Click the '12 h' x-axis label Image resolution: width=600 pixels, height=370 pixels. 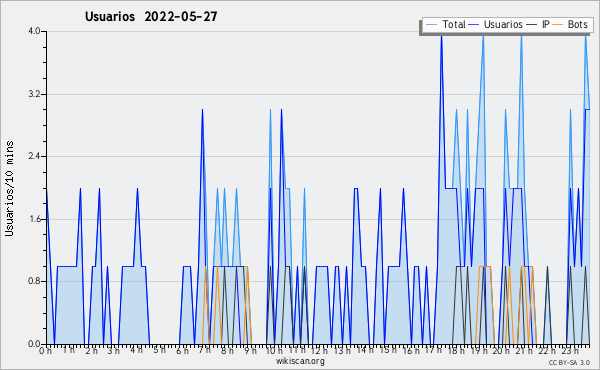[x=319, y=350]
